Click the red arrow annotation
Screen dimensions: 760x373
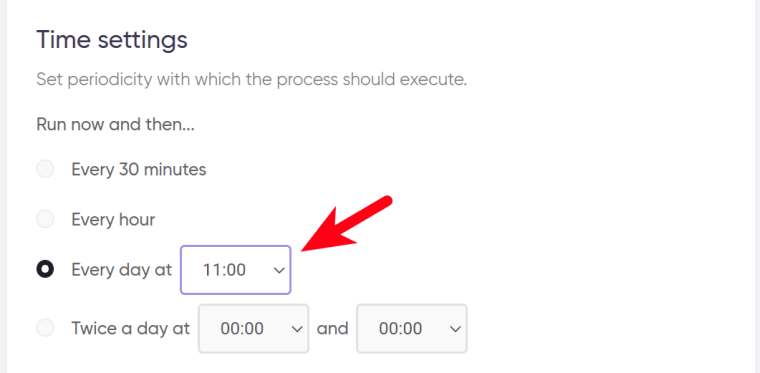(x=346, y=223)
